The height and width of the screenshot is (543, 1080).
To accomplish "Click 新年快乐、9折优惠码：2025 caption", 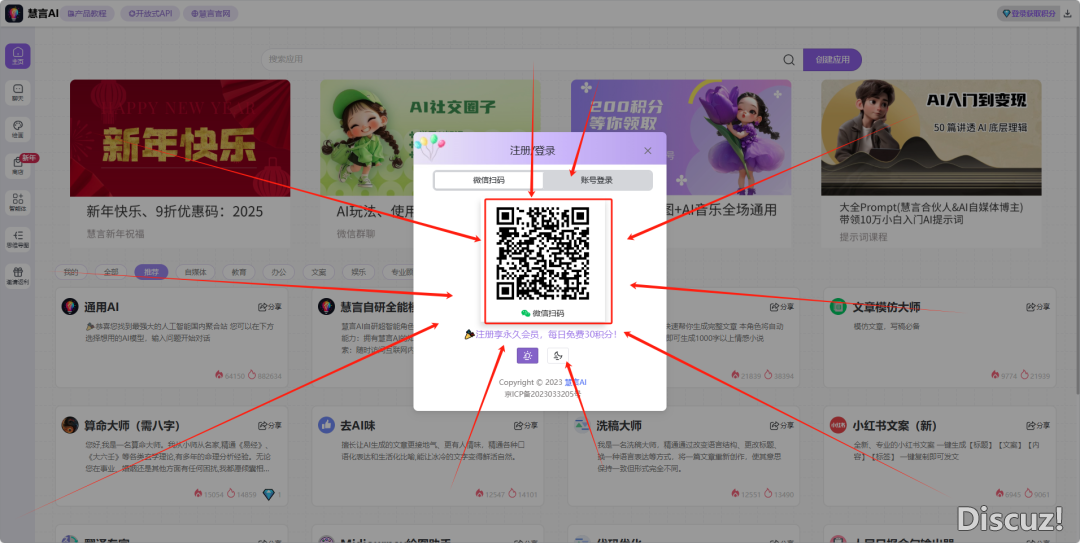I will tap(175, 212).
